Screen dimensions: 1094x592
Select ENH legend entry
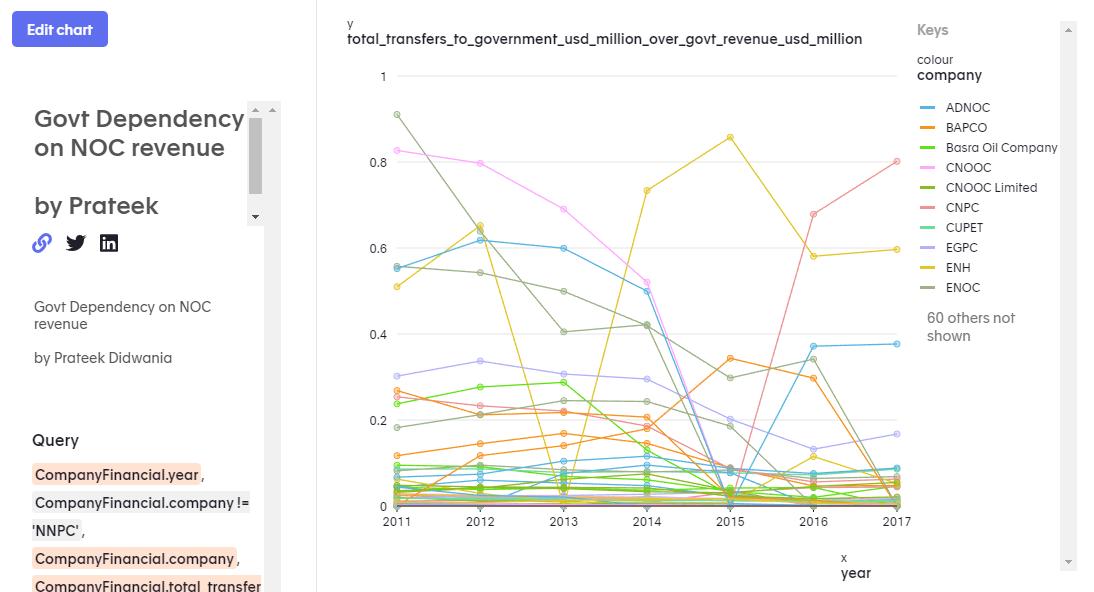(x=945, y=268)
